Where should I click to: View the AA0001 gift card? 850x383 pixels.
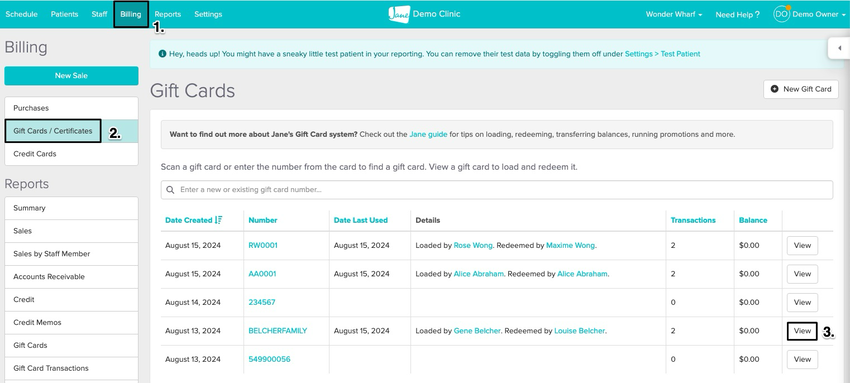(802, 274)
